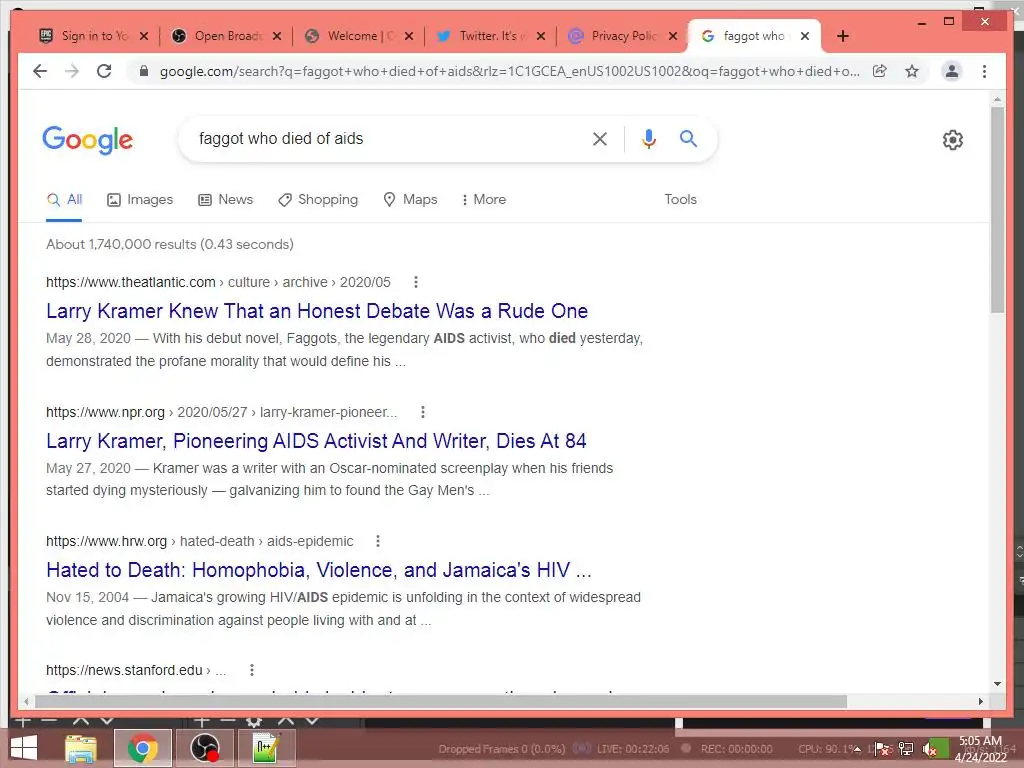Click the Chrome address bar URL
Screen dimensions: 1024x768
pyautogui.click(x=509, y=71)
